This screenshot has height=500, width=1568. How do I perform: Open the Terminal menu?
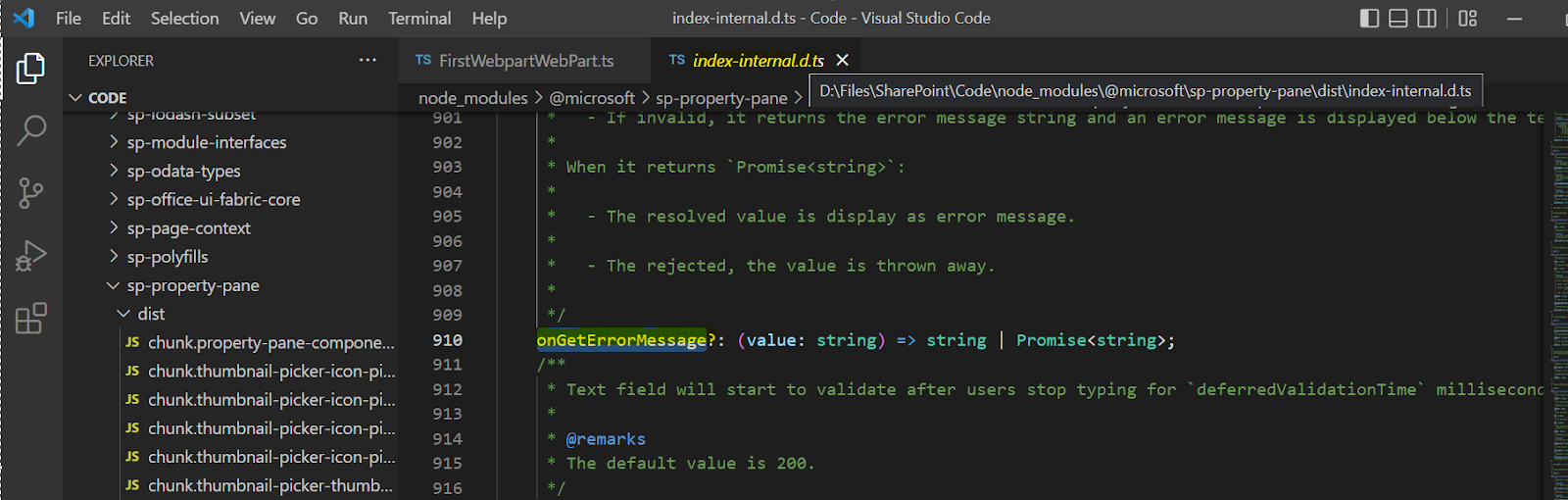click(x=419, y=18)
